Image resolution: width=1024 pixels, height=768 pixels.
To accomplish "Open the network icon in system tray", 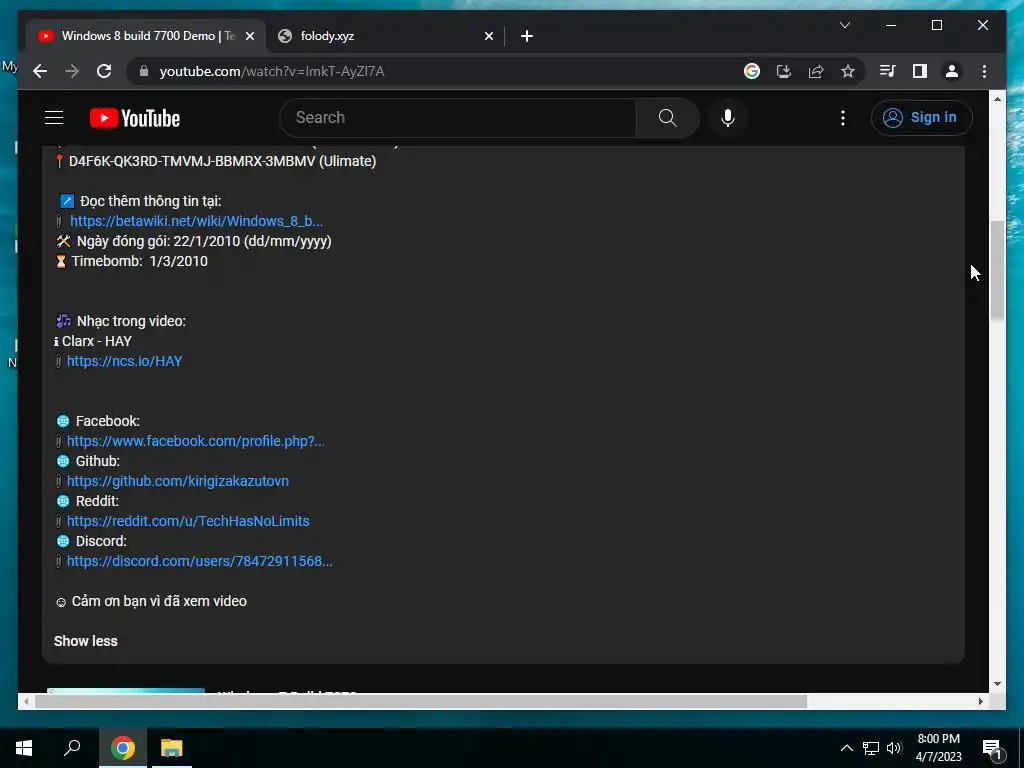I will click(x=871, y=748).
